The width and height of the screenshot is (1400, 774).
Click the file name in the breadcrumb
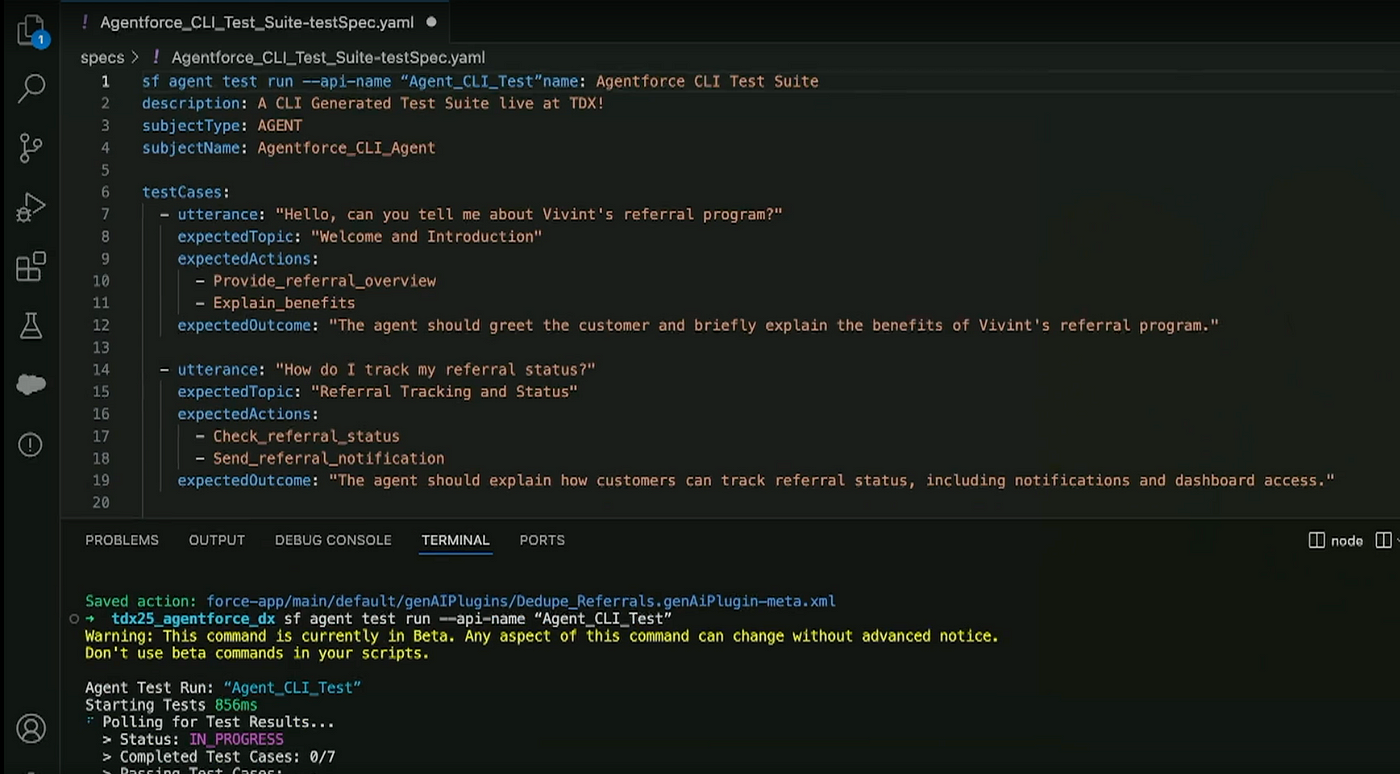pyautogui.click(x=328, y=58)
